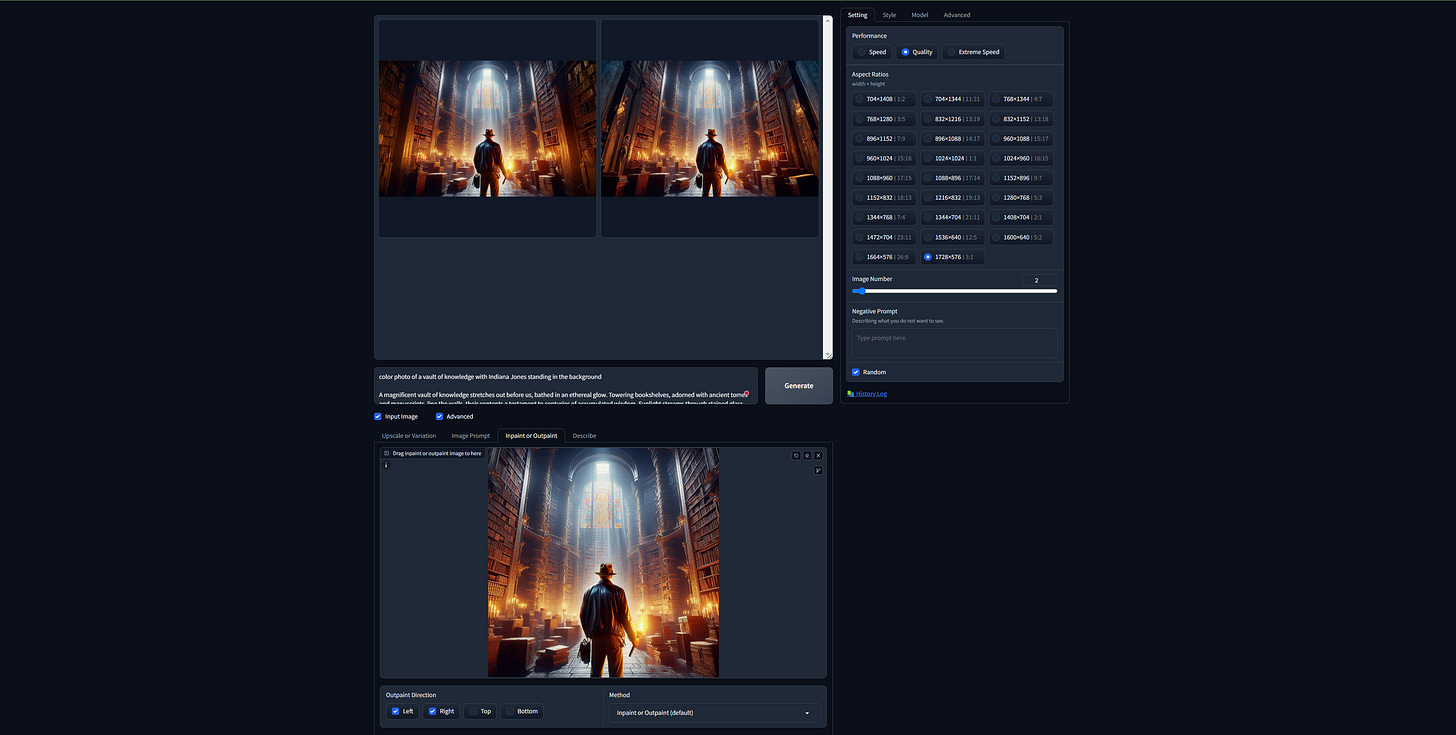Select the Quality performance option
This screenshot has height=735, width=1456.
[x=916, y=52]
